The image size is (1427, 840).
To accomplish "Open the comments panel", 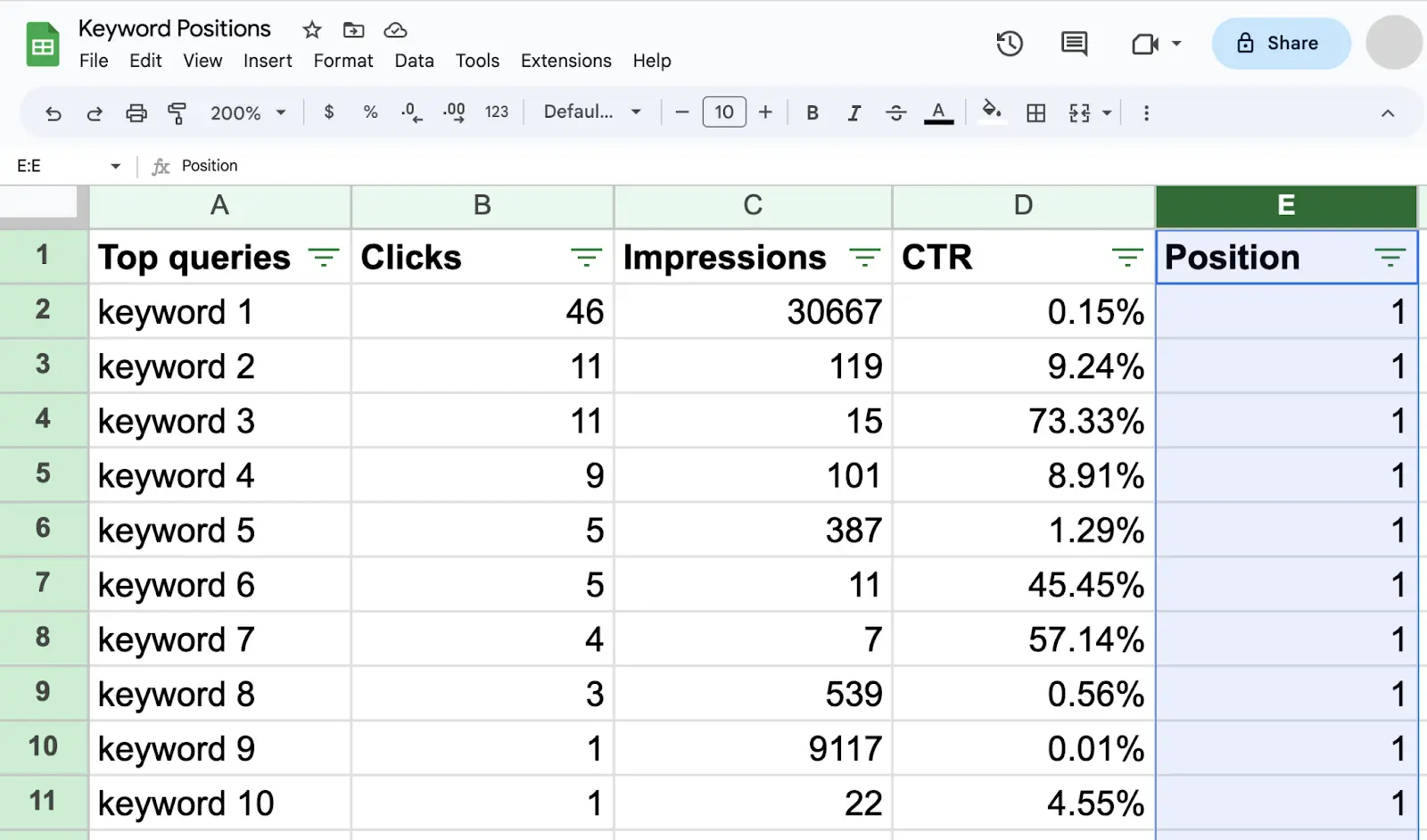I will coord(1074,43).
